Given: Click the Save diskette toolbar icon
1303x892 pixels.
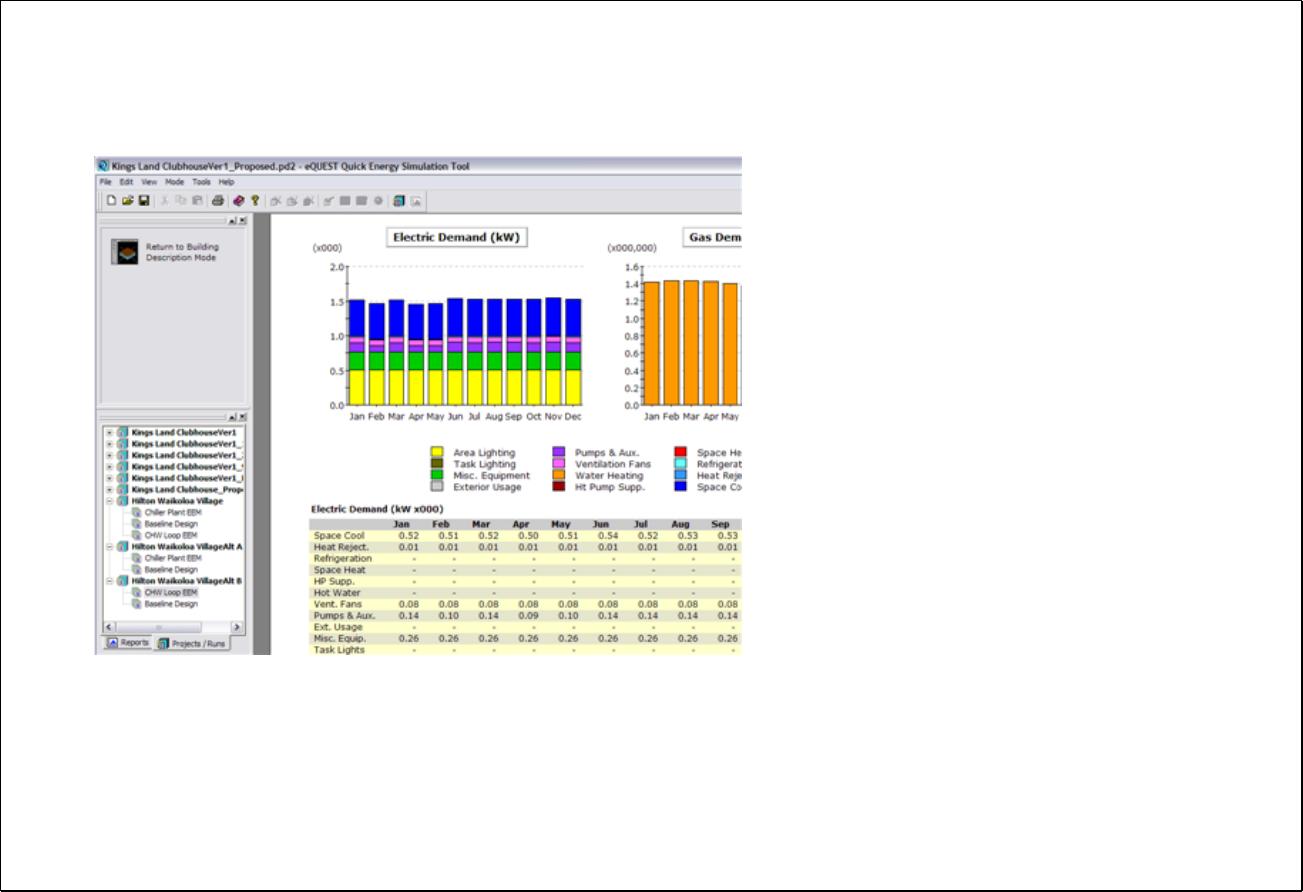Looking at the screenshot, I should [x=144, y=201].
